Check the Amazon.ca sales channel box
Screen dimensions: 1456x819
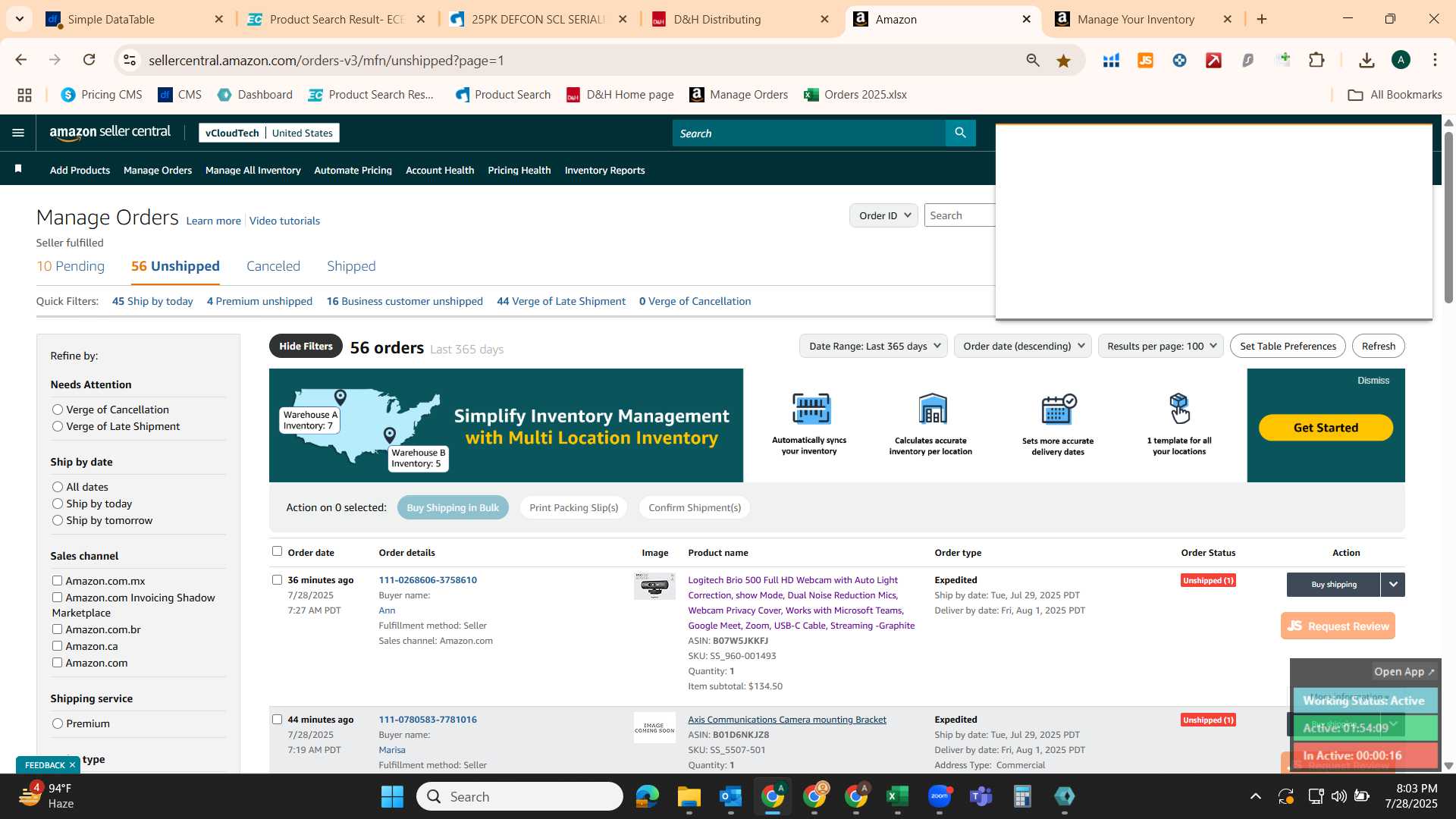point(57,645)
